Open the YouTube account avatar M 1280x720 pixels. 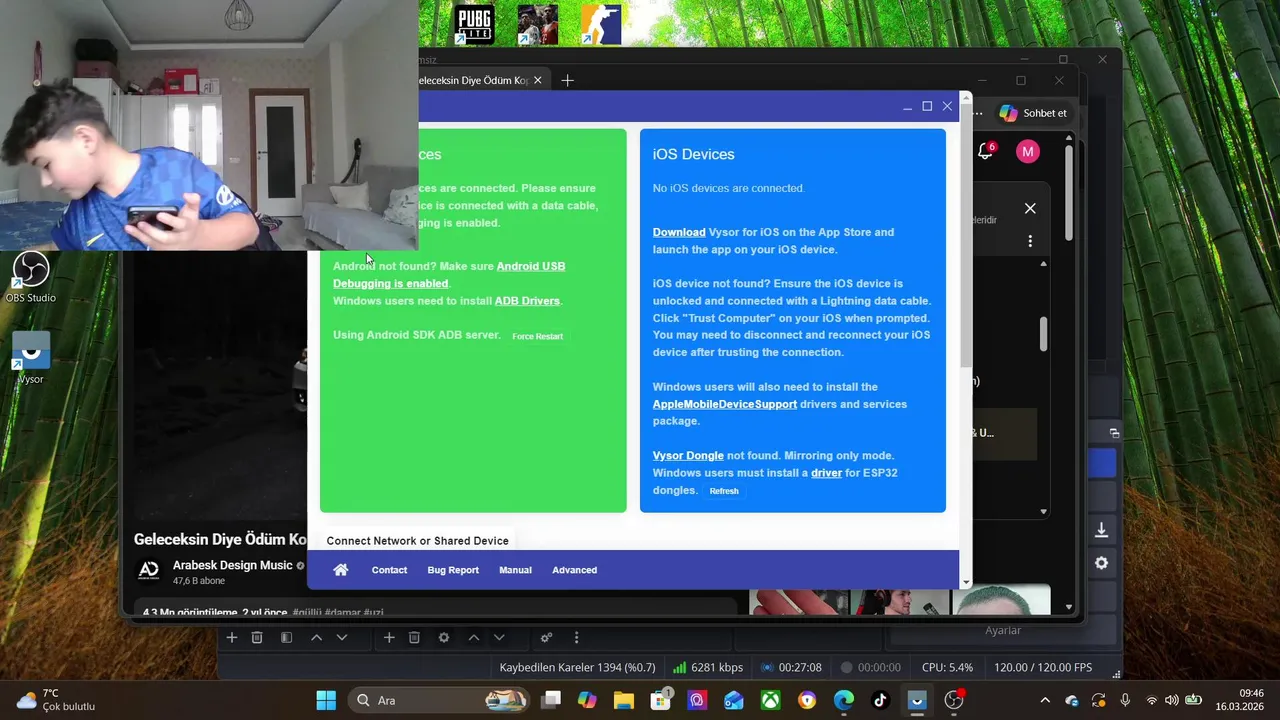1027,152
